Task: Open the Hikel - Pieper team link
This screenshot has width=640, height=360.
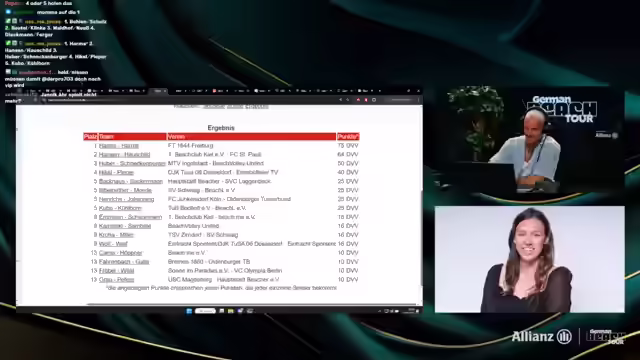Action: [116, 173]
